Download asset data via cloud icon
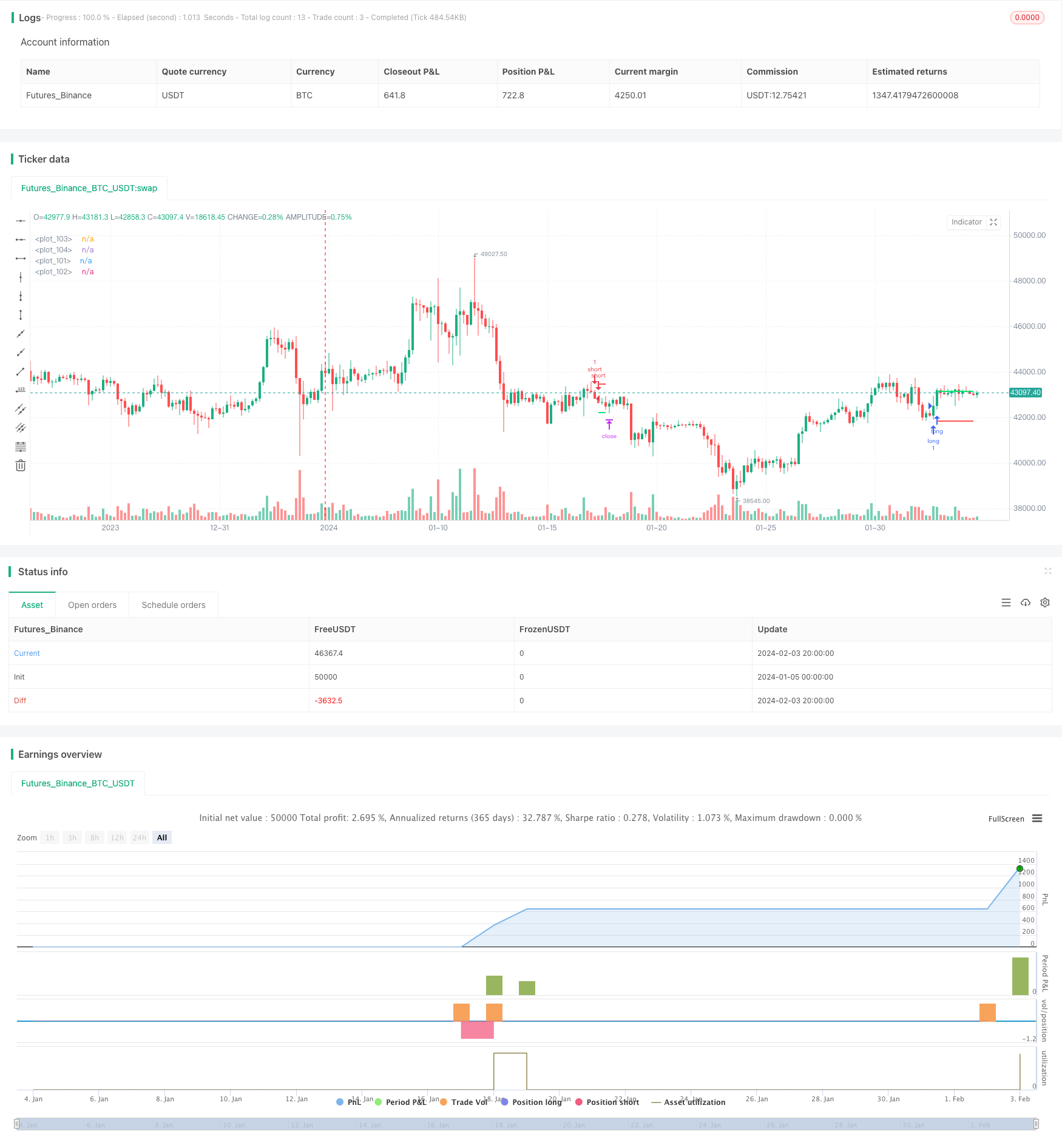 (1026, 603)
